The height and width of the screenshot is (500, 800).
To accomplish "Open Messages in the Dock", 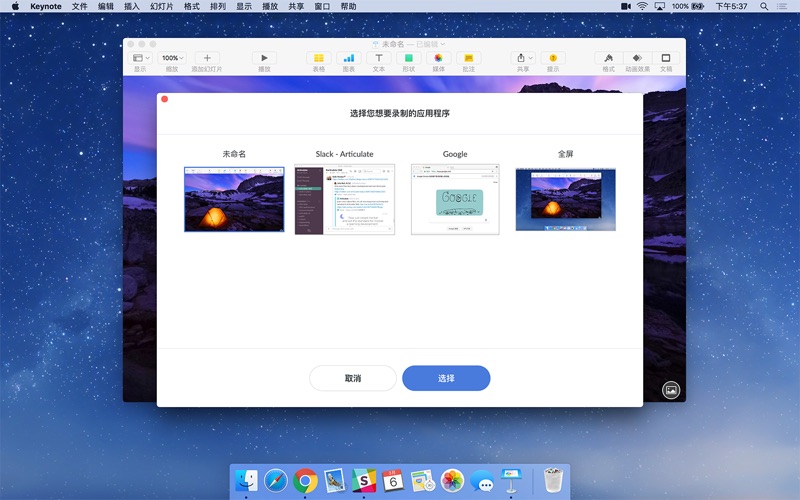I will pyautogui.click(x=482, y=481).
